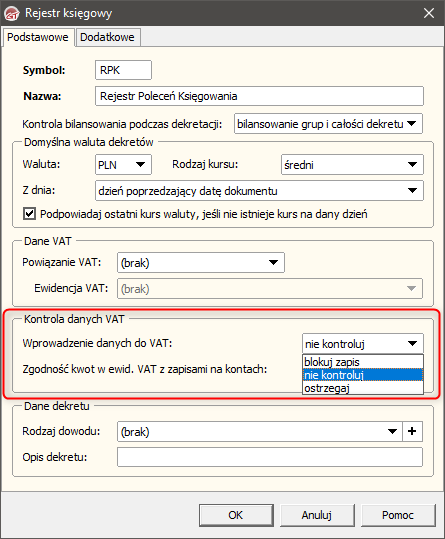Open help with the Pomoc button

tap(398, 515)
